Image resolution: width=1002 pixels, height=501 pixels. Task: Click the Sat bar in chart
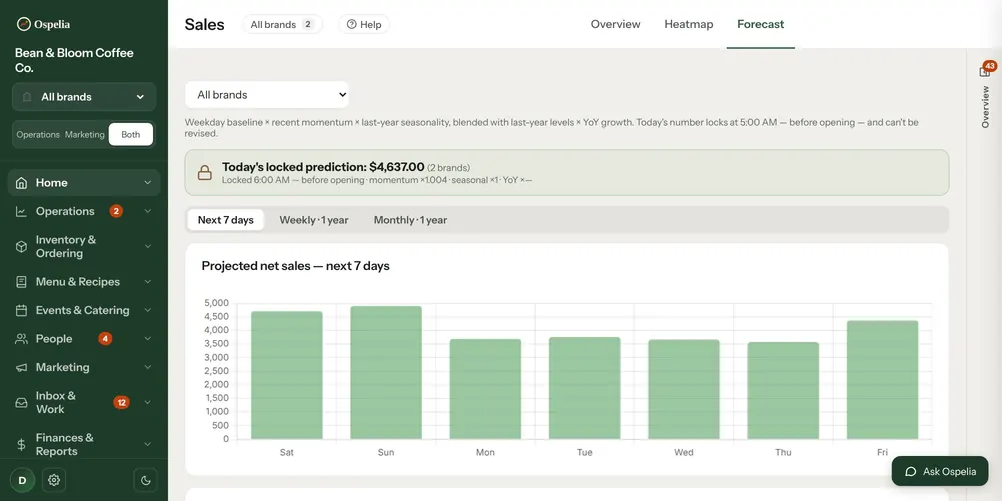(x=287, y=375)
